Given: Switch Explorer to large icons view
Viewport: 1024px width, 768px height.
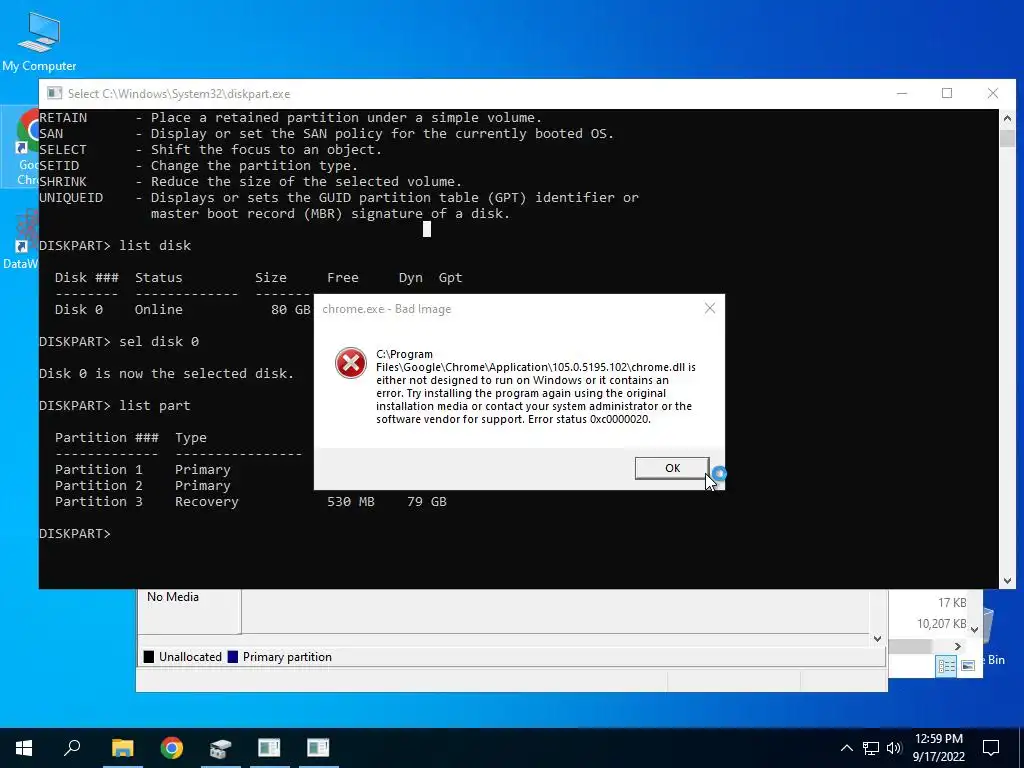Looking at the screenshot, I should pos(968,666).
